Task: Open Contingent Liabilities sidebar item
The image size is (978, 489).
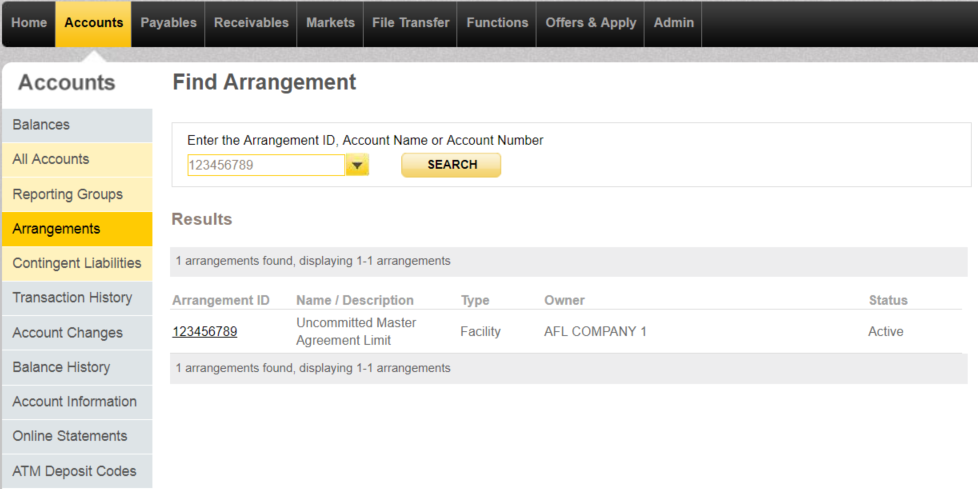Action: coord(77,264)
